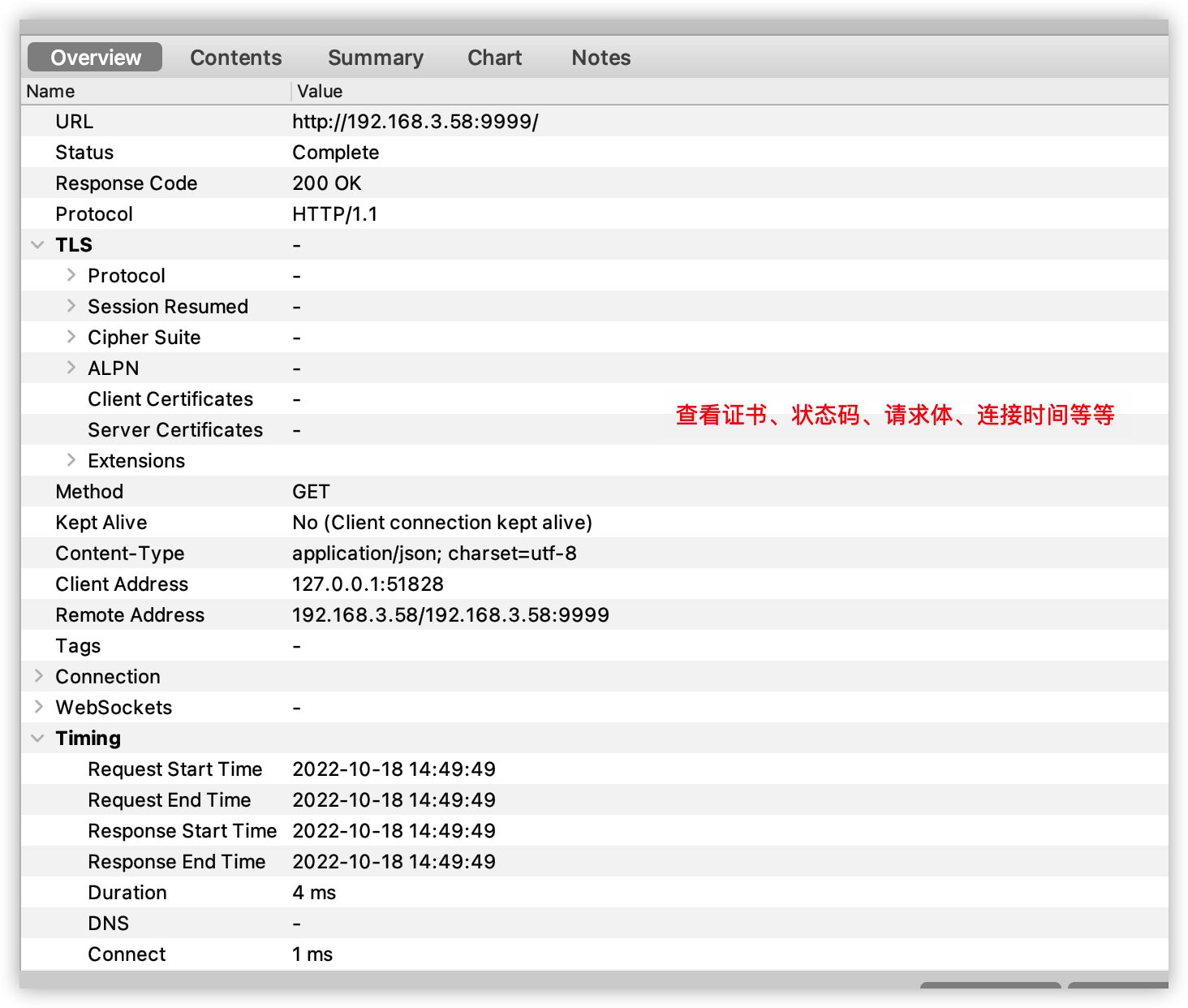Click the Complete status value

[335, 153]
